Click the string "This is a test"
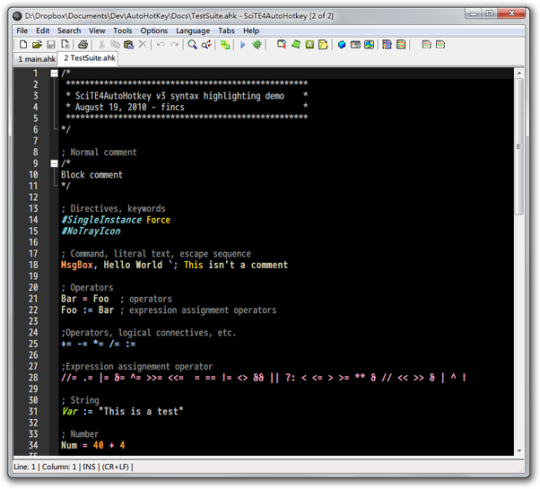The width and height of the screenshot is (540, 489). tap(141, 412)
